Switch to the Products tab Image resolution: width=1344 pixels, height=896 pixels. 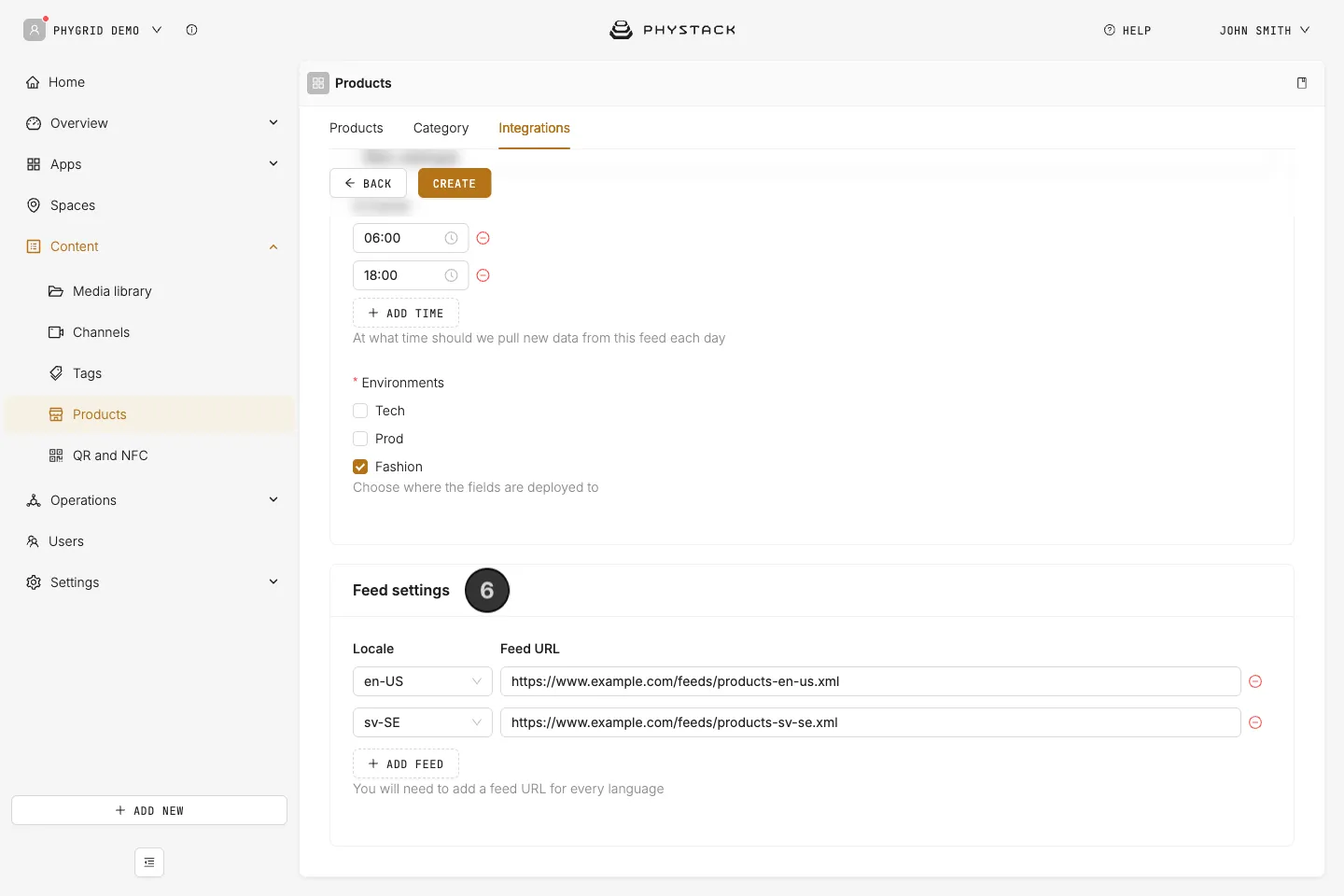click(x=357, y=128)
